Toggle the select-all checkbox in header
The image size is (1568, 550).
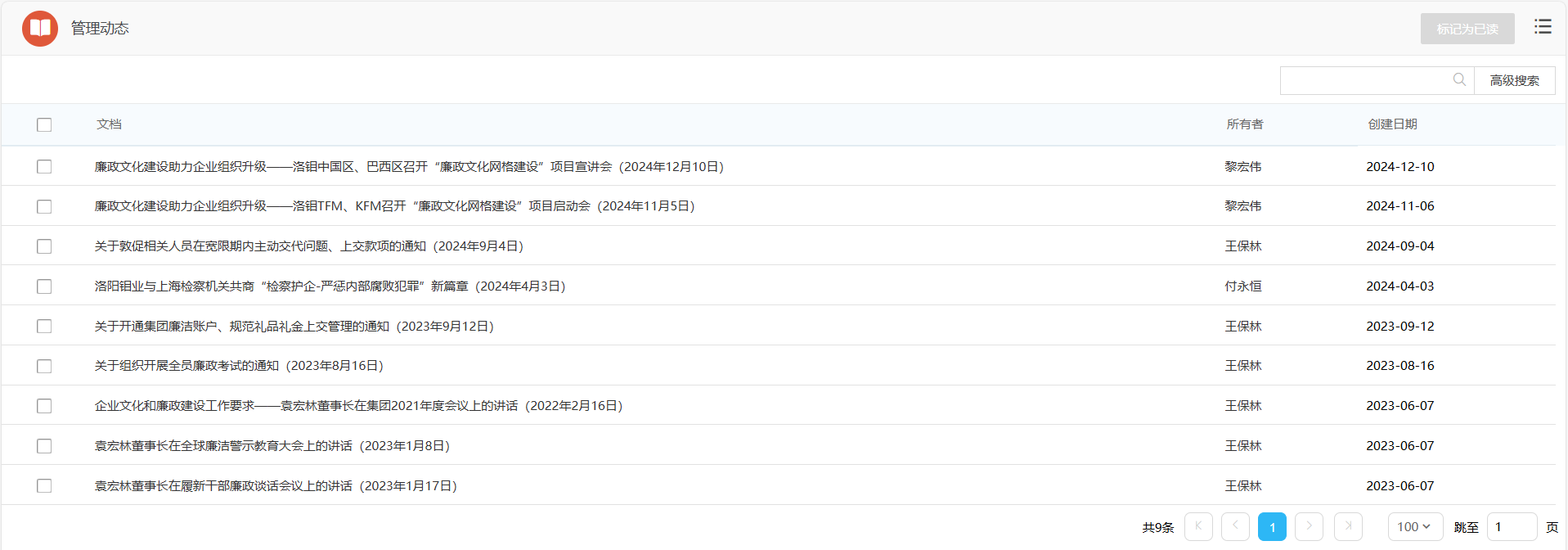click(44, 124)
